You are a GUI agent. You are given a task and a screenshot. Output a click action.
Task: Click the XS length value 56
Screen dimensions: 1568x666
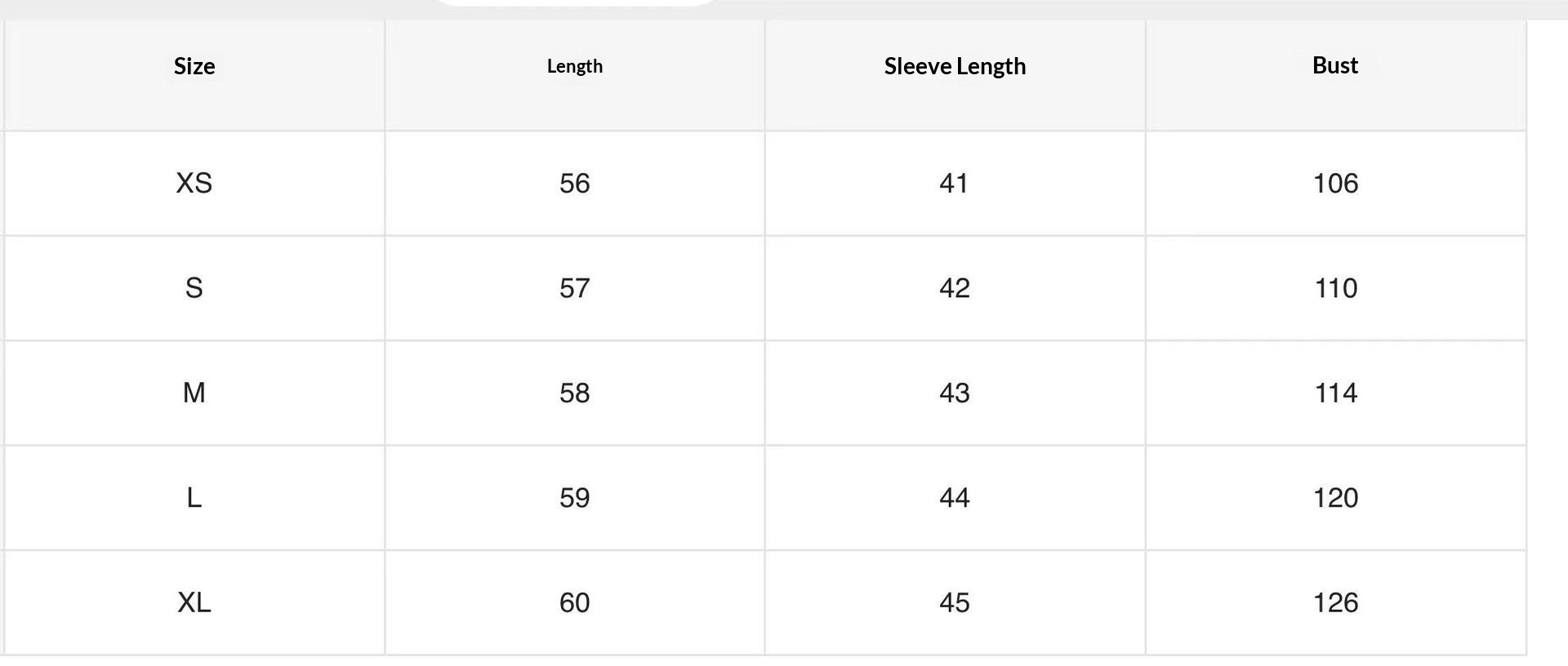coord(575,183)
